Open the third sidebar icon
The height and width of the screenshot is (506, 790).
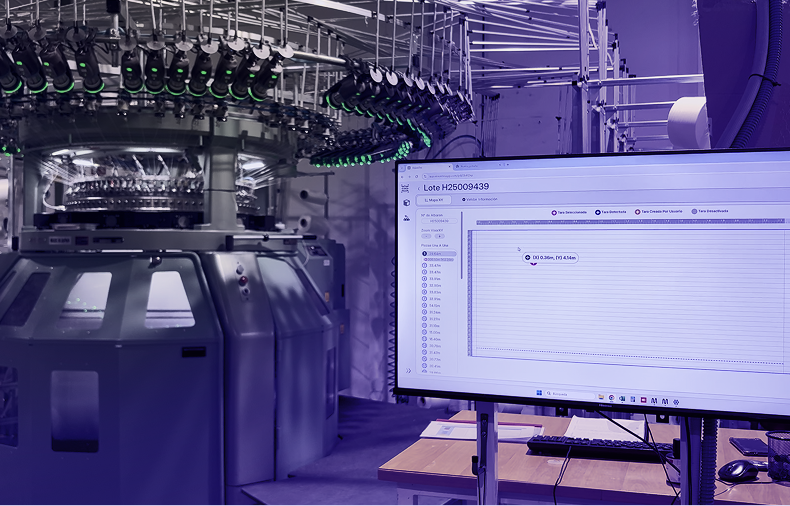click(x=405, y=217)
